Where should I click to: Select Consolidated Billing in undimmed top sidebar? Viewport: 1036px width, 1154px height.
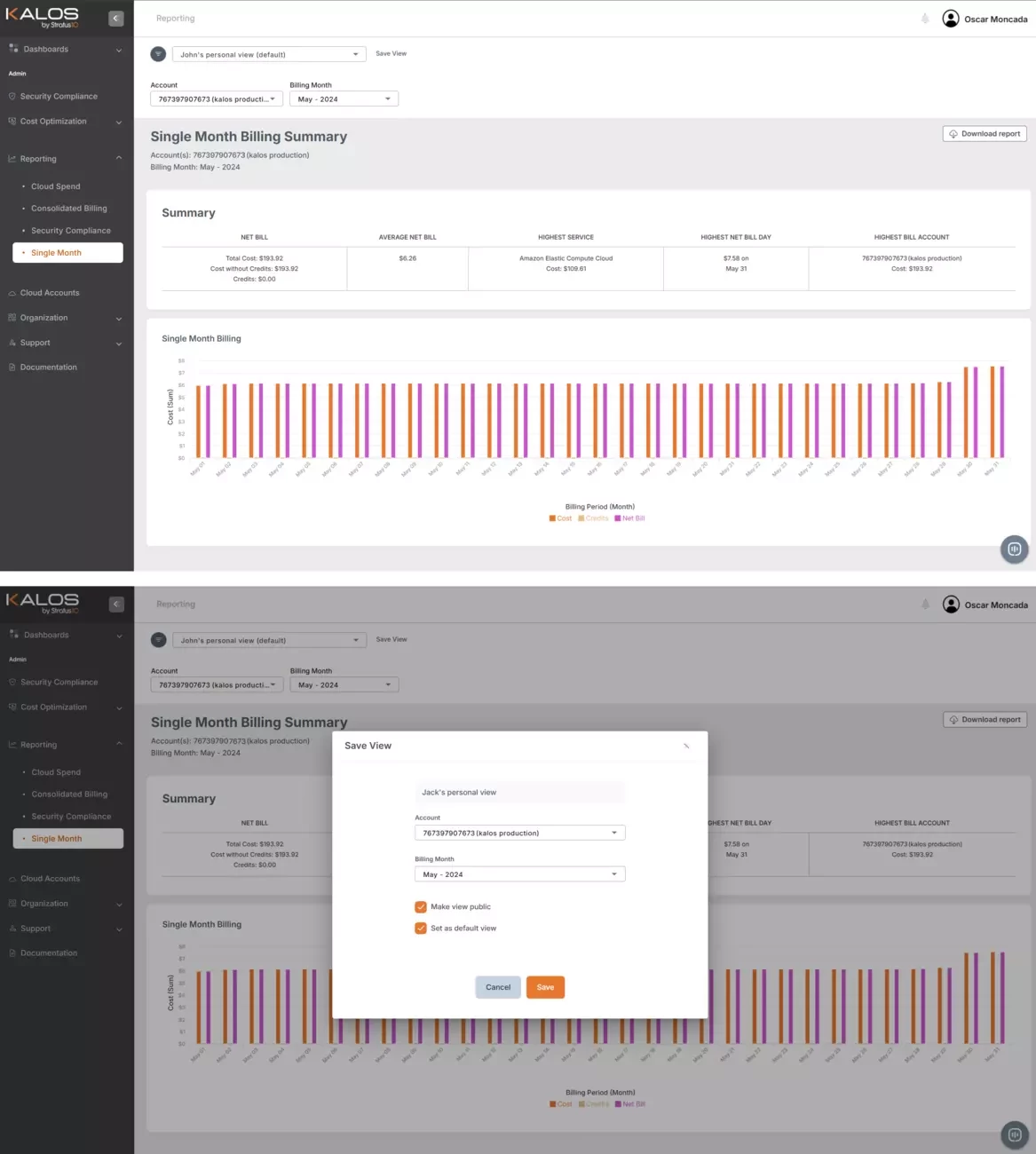69,209
